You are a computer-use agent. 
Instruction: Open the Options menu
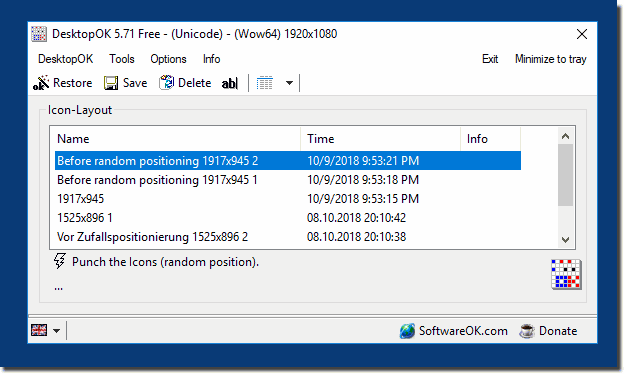168,59
